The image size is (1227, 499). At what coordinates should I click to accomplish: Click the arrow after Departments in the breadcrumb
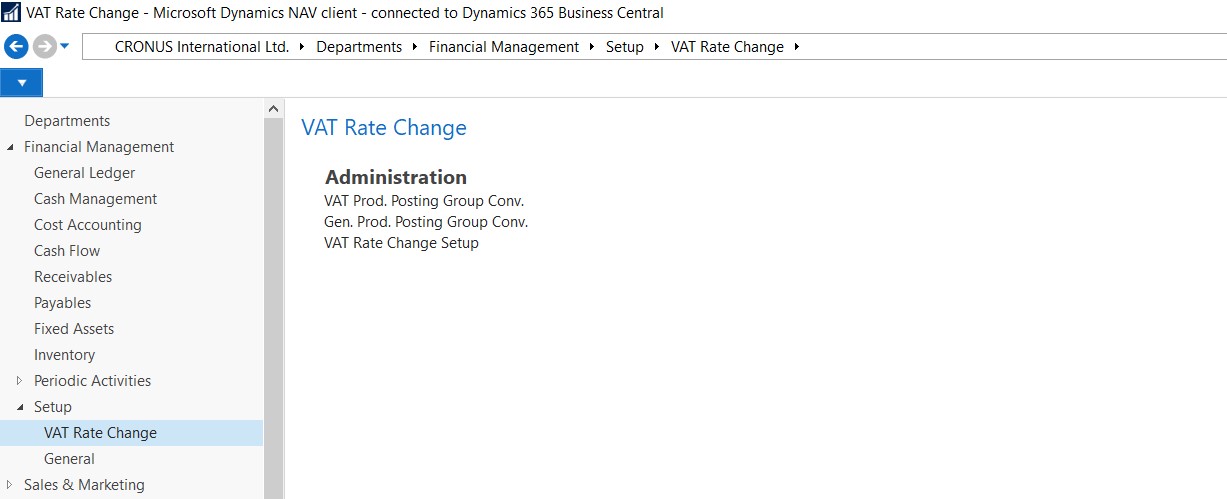[x=415, y=47]
